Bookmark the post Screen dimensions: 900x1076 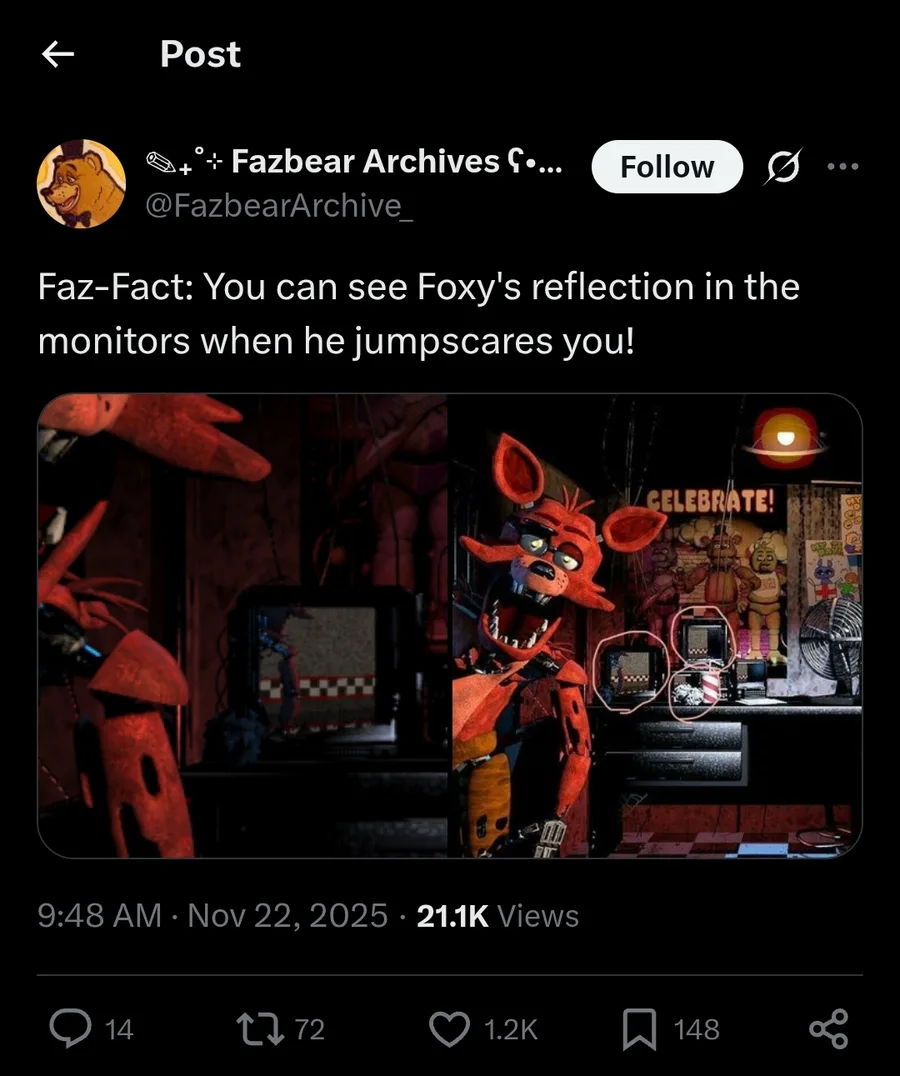click(639, 1029)
